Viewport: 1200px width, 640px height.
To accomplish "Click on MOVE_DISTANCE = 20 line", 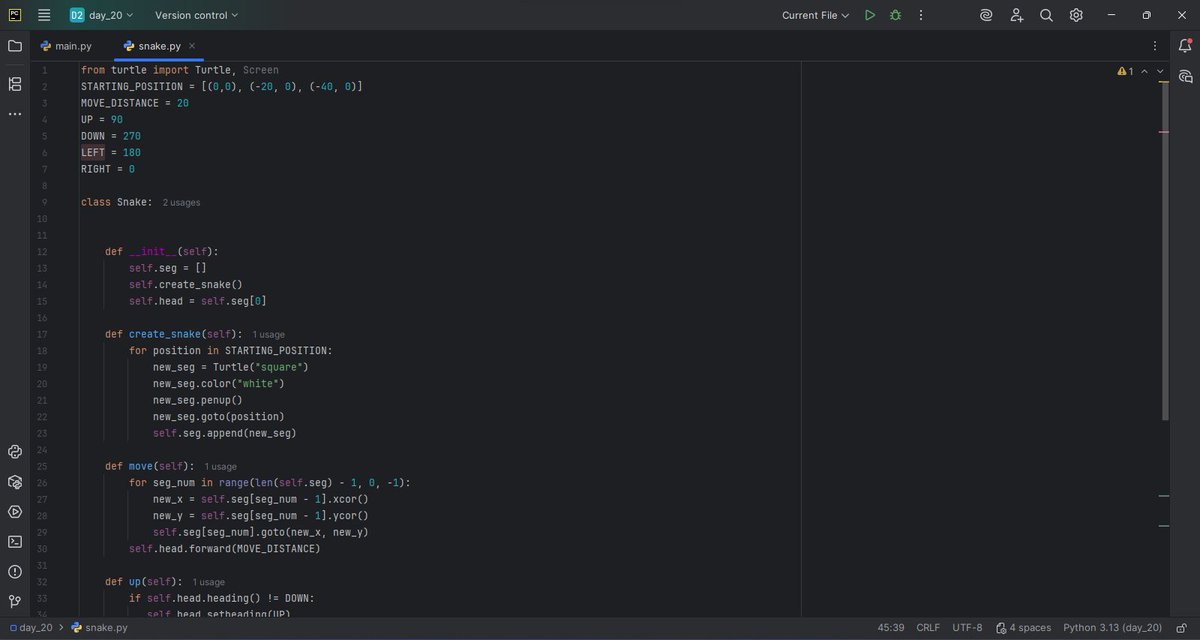I will click(135, 103).
